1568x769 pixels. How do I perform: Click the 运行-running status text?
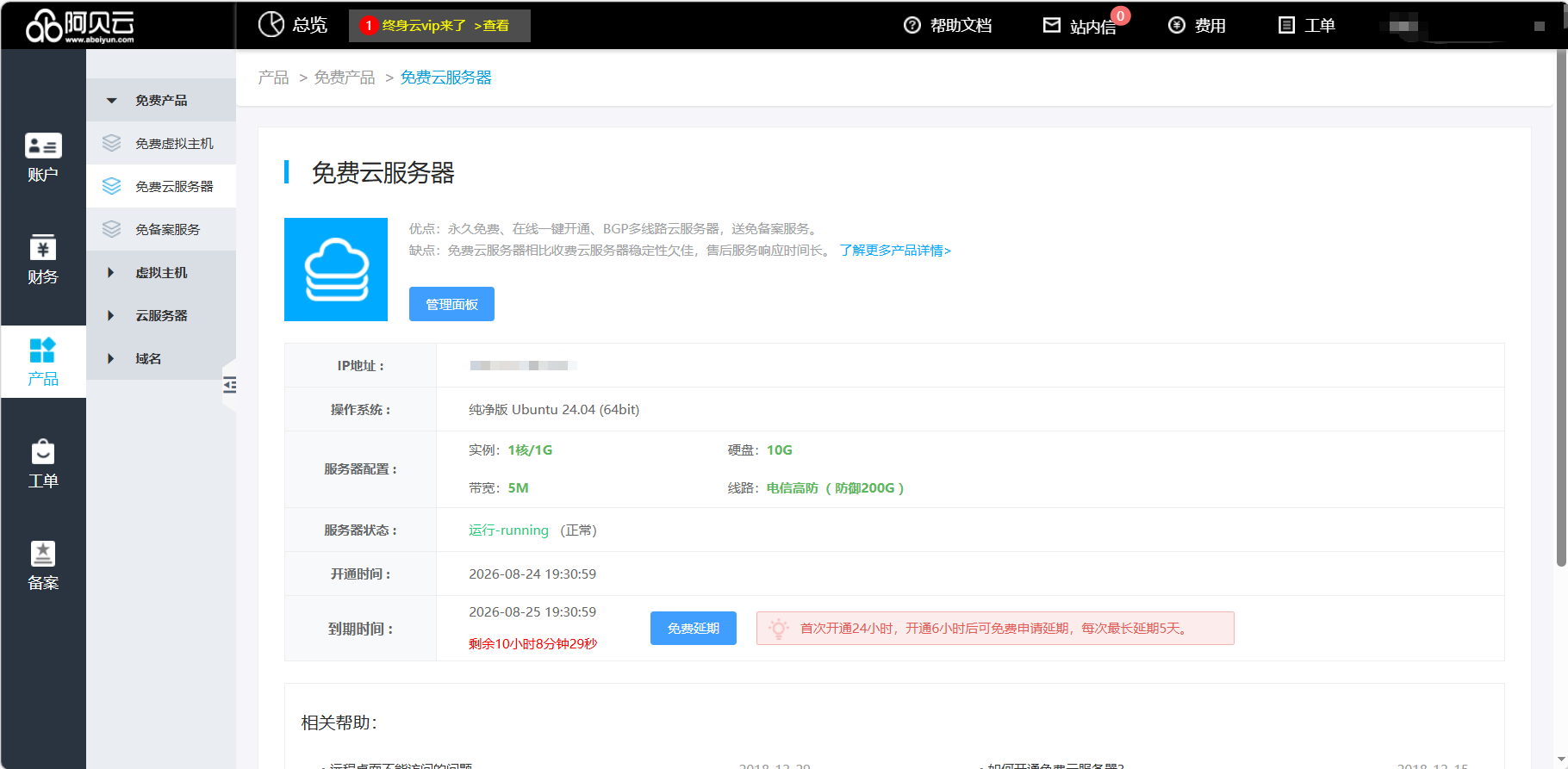(x=508, y=530)
